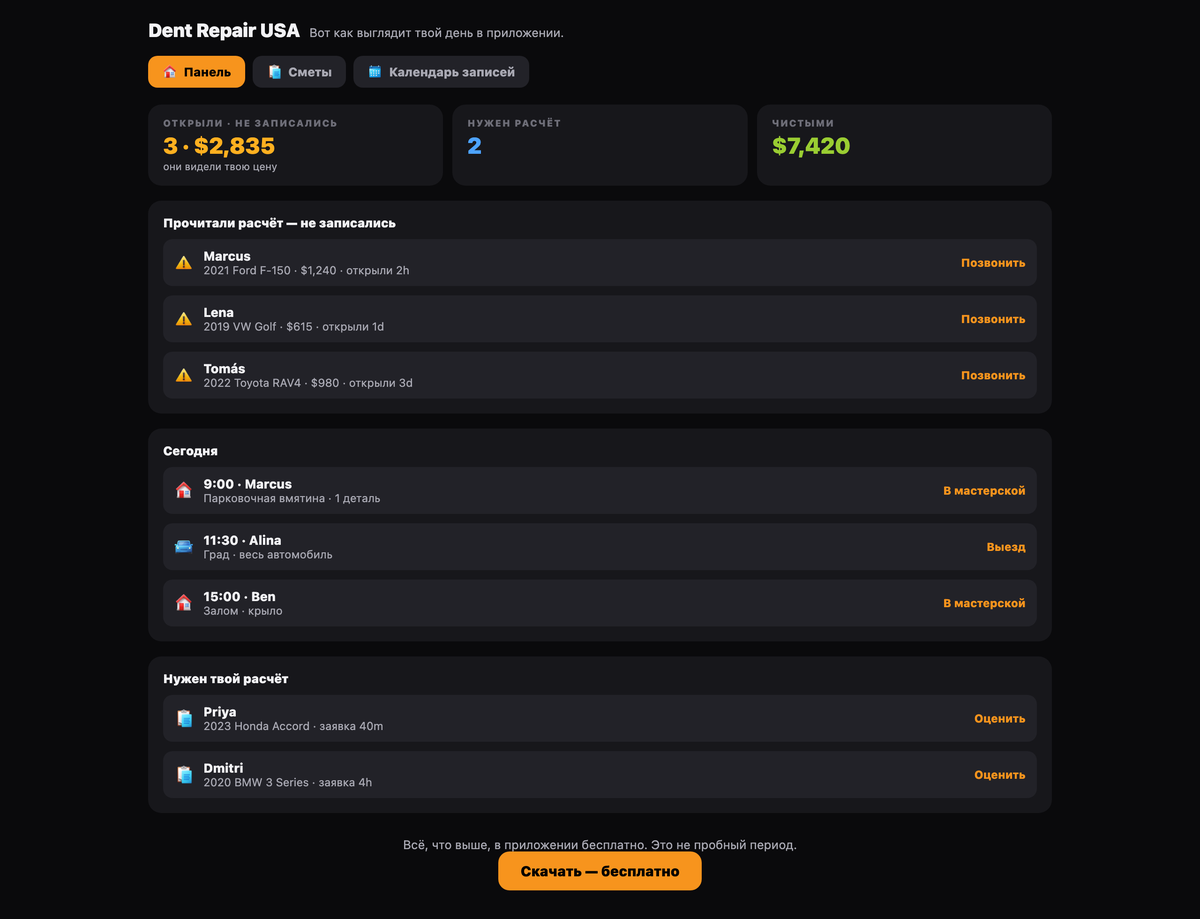Click Позвонить for Lena's VW Golf

pyautogui.click(x=993, y=319)
